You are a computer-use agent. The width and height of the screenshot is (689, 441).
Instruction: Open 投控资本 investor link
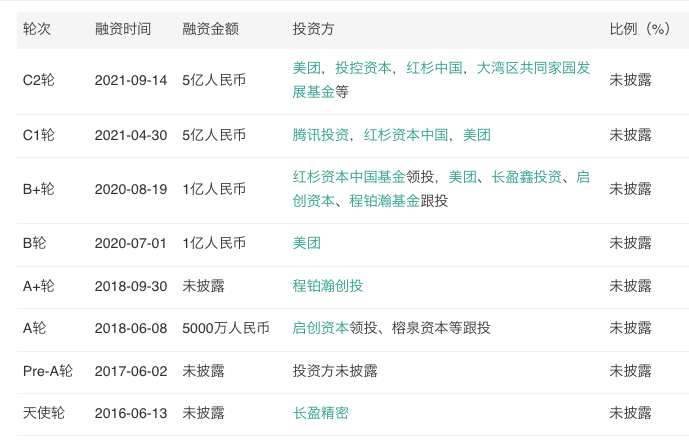tap(363, 68)
